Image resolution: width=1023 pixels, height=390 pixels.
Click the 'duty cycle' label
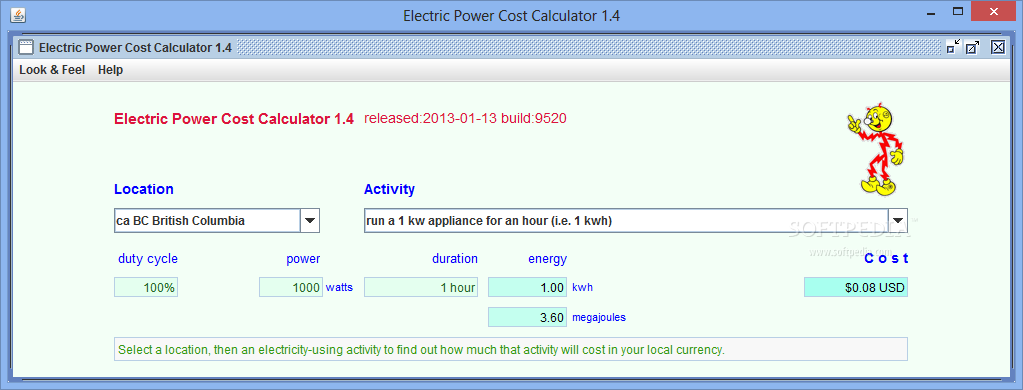(147, 259)
